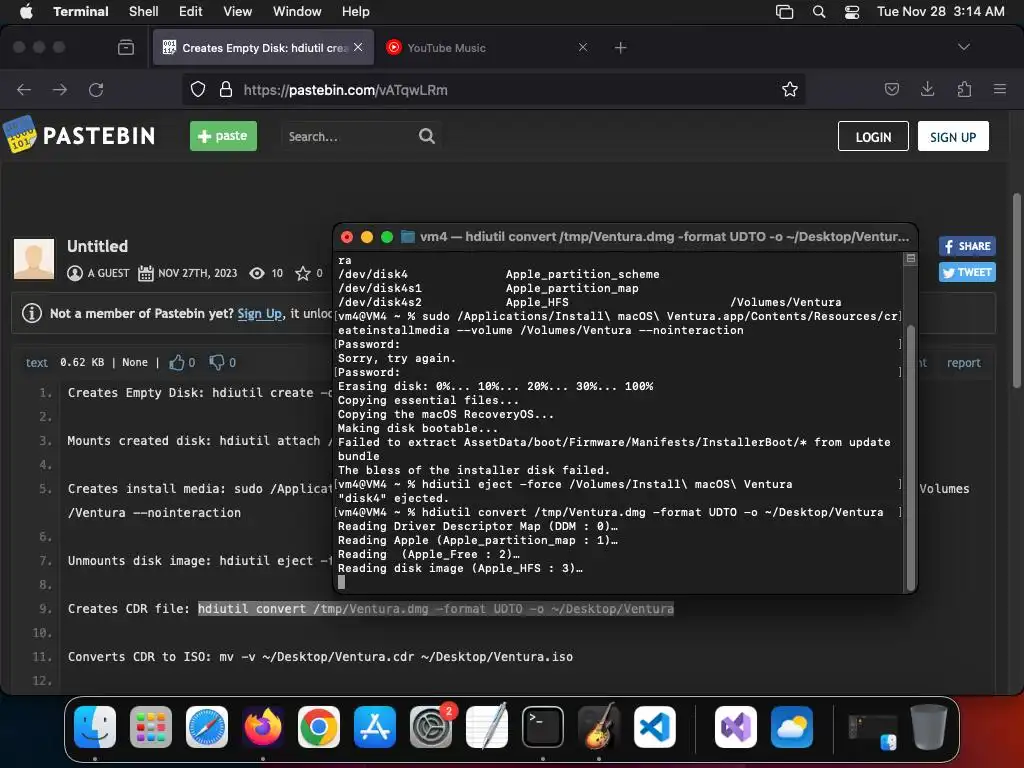
Task: Click the Pastebin search magnifier icon
Action: [x=426, y=136]
